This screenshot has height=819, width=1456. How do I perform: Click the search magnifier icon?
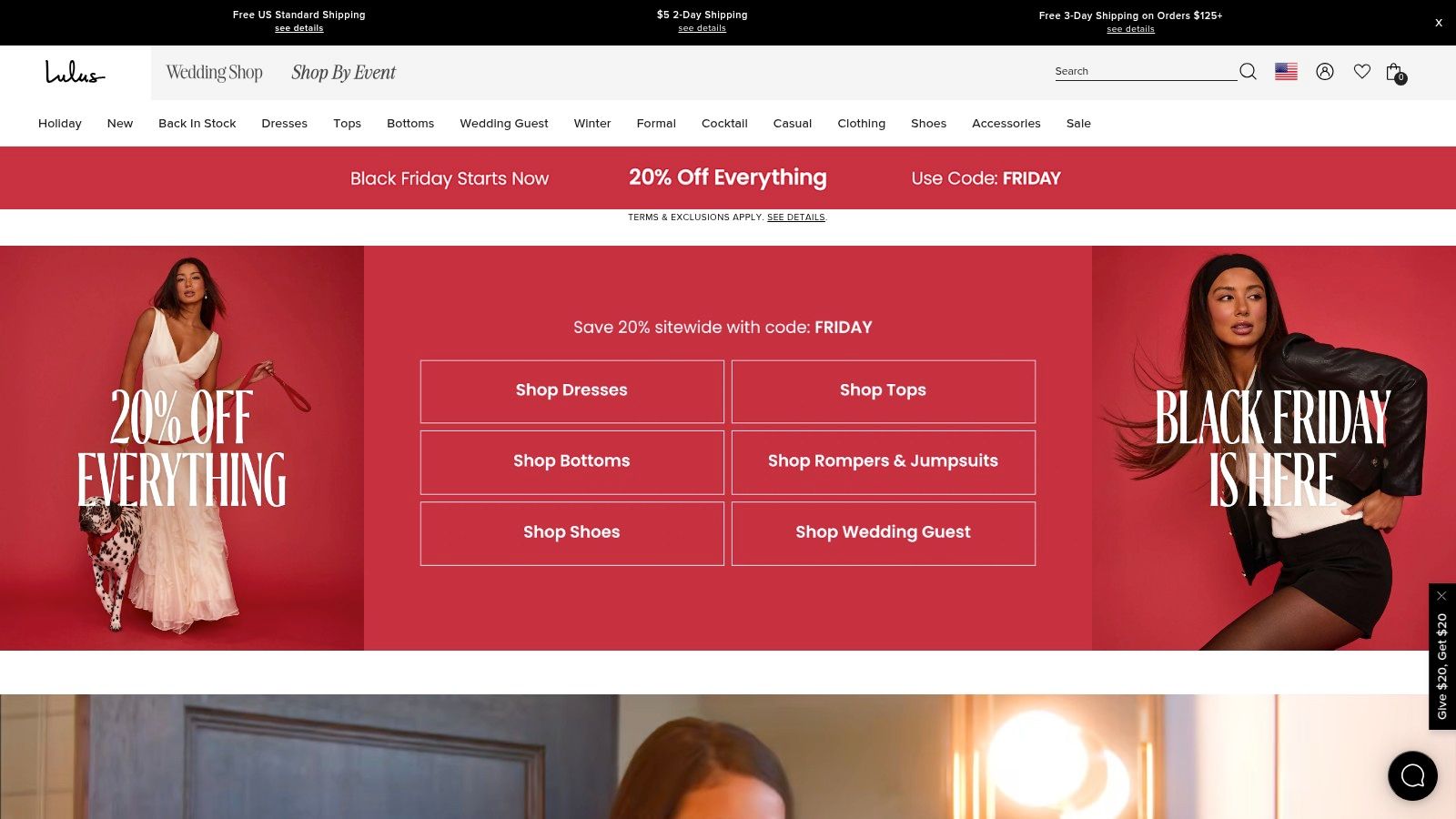pyautogui.click(x=1248, y=71)
